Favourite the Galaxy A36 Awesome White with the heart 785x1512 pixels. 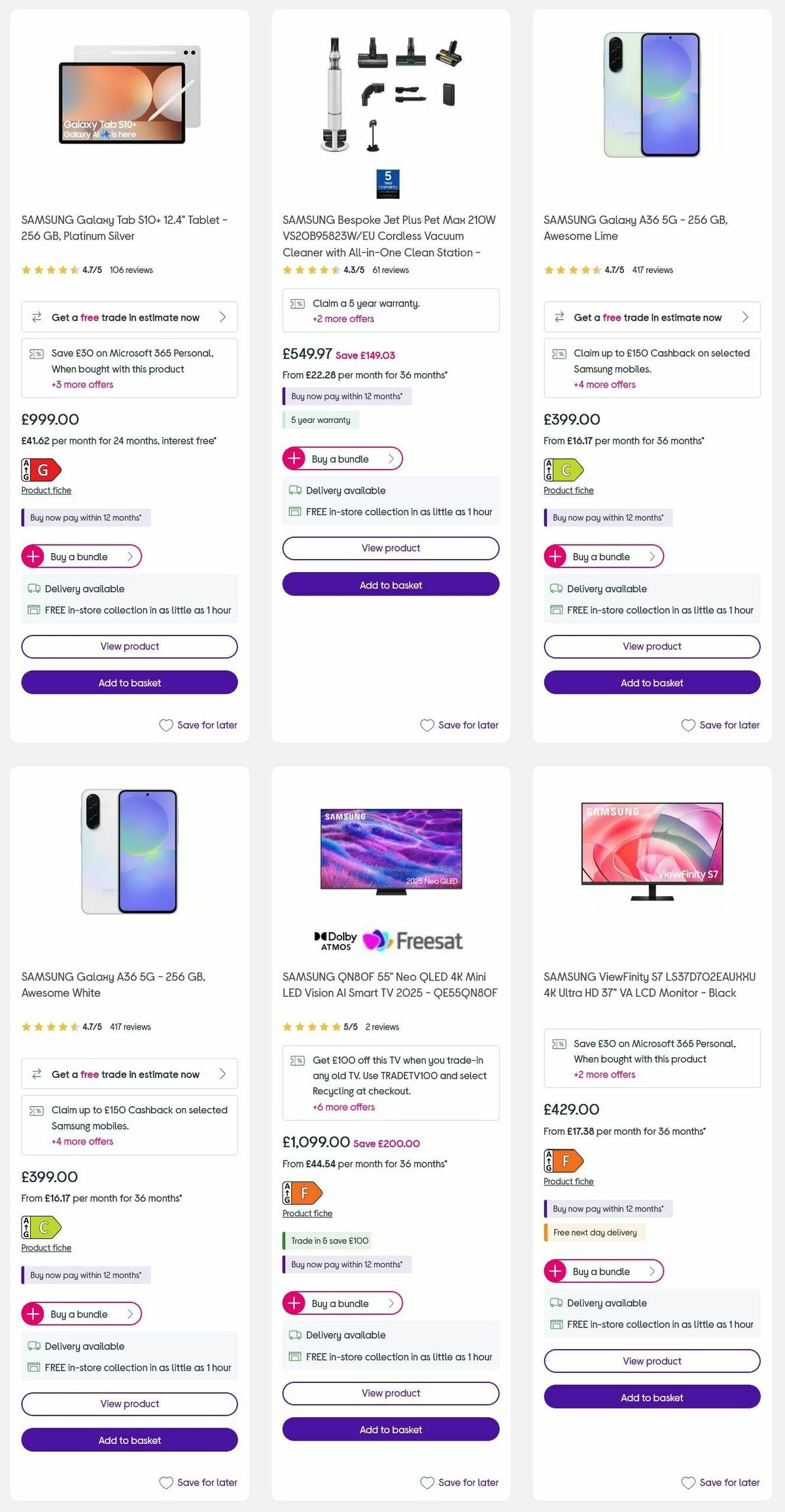[166, 1483]
